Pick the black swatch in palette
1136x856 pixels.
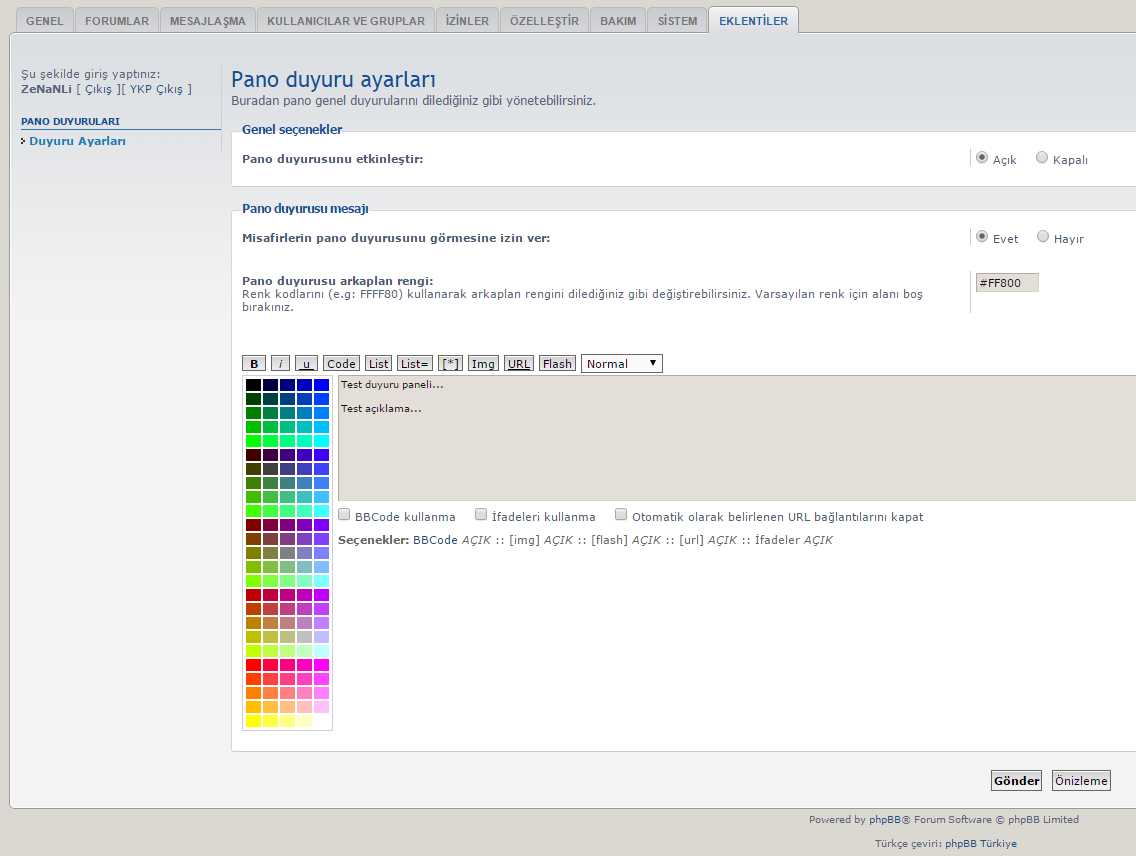pyautogui.click(x=254, y=385)
